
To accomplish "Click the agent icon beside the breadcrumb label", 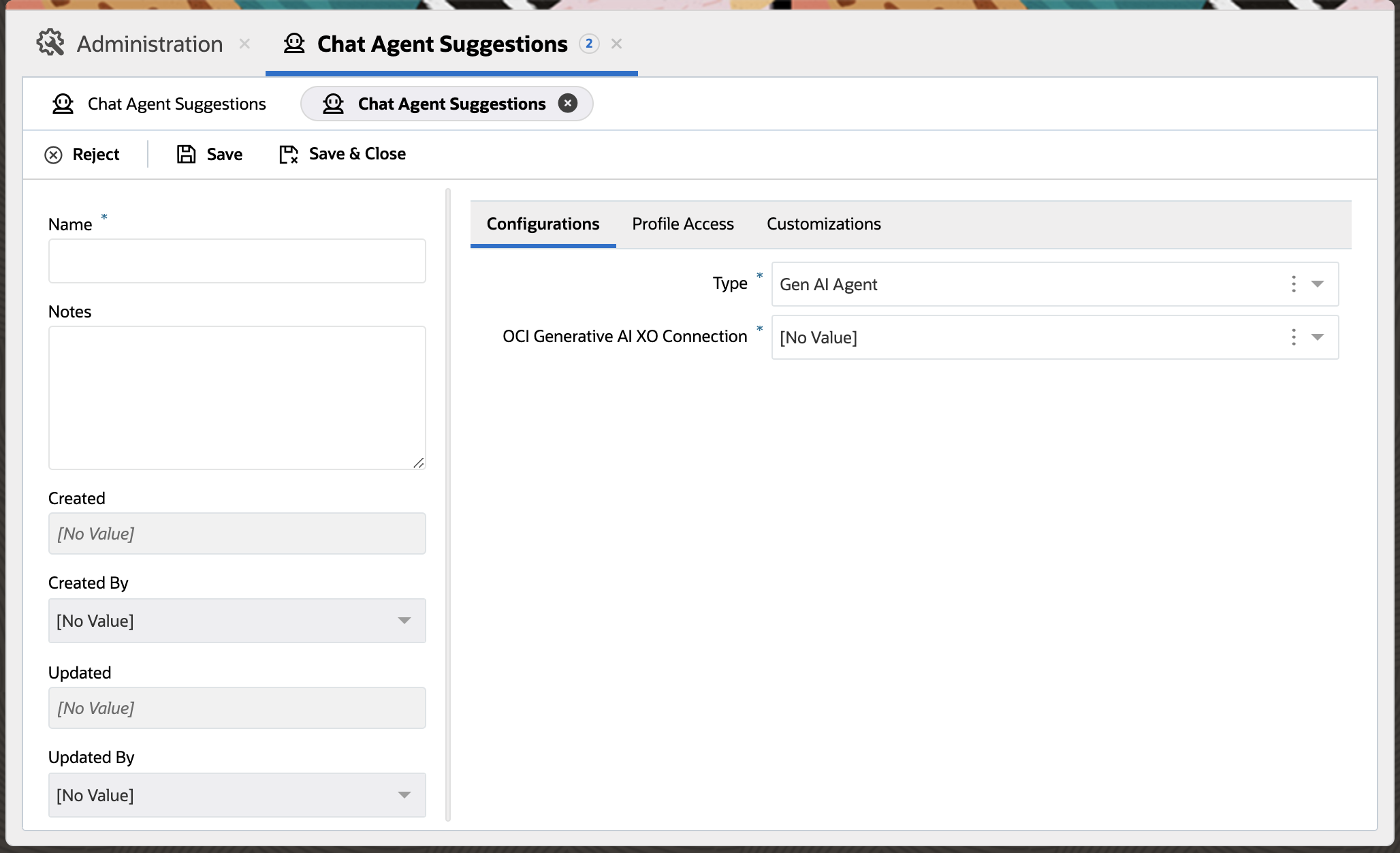I will tap(63, 104).
